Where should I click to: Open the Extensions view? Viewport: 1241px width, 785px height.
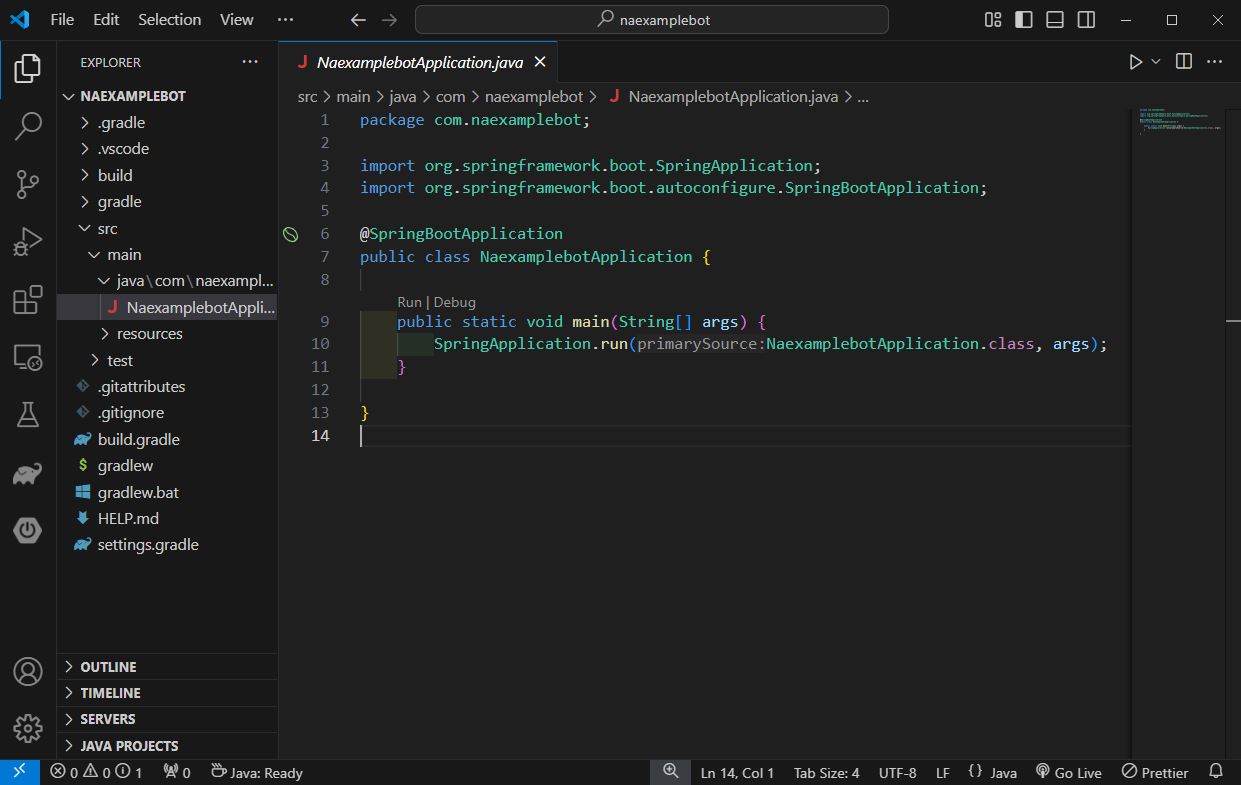(28, 299)
